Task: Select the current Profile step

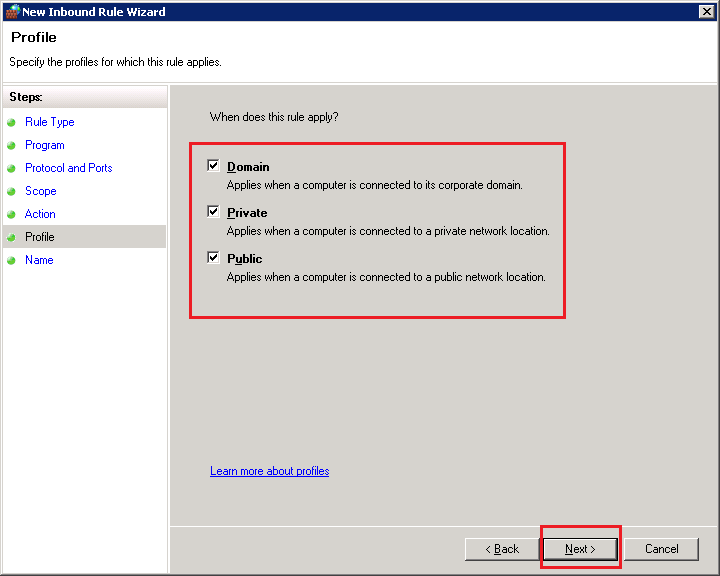Action: [x=84, y=237]
